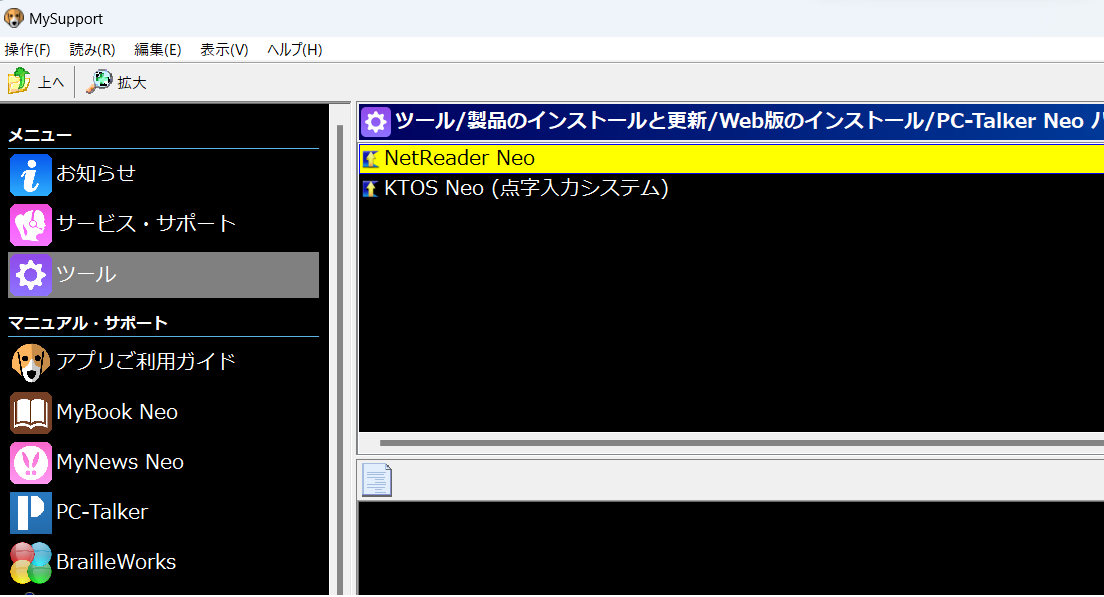Image resolution: width=1104 pixels, height=597 pixels.
Task: Select the BrailleWorks colored-circles icon
Action: tap(30, 562)
